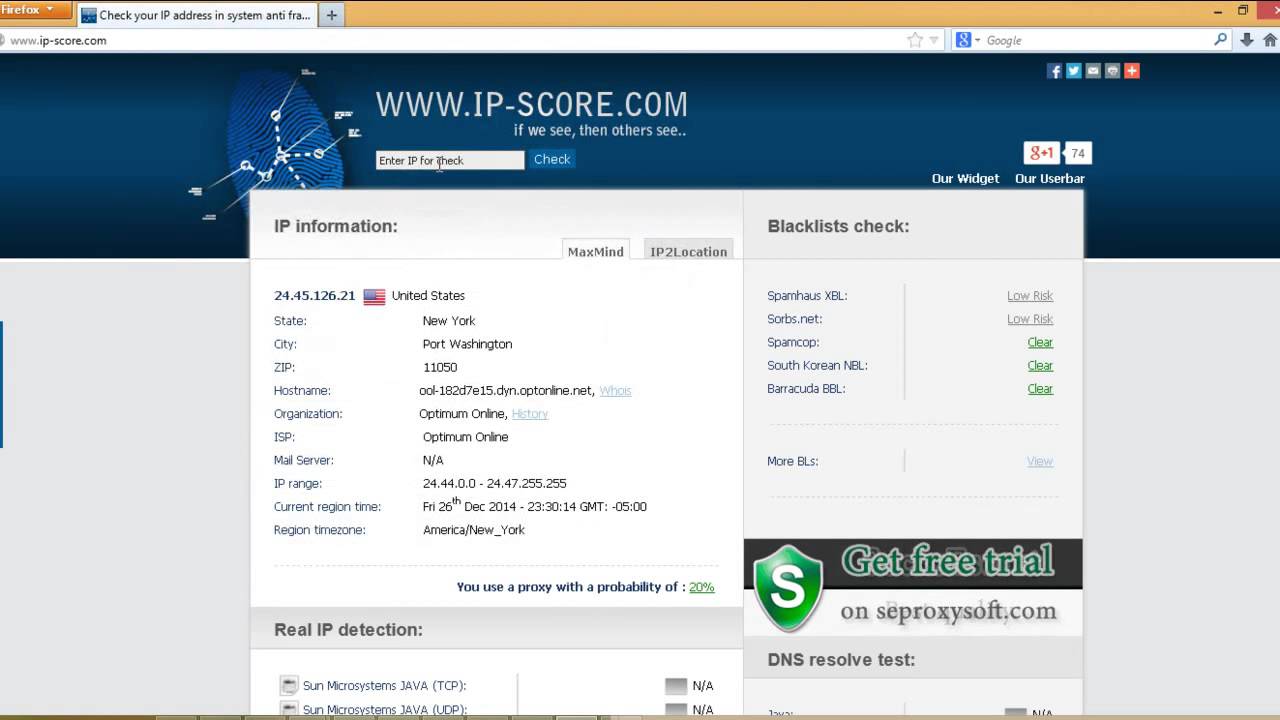1280x720 pixels.
Task: Open Spamhaus XBL Low Risk link
Action: pyautogui.click(x=1030, y=296)
